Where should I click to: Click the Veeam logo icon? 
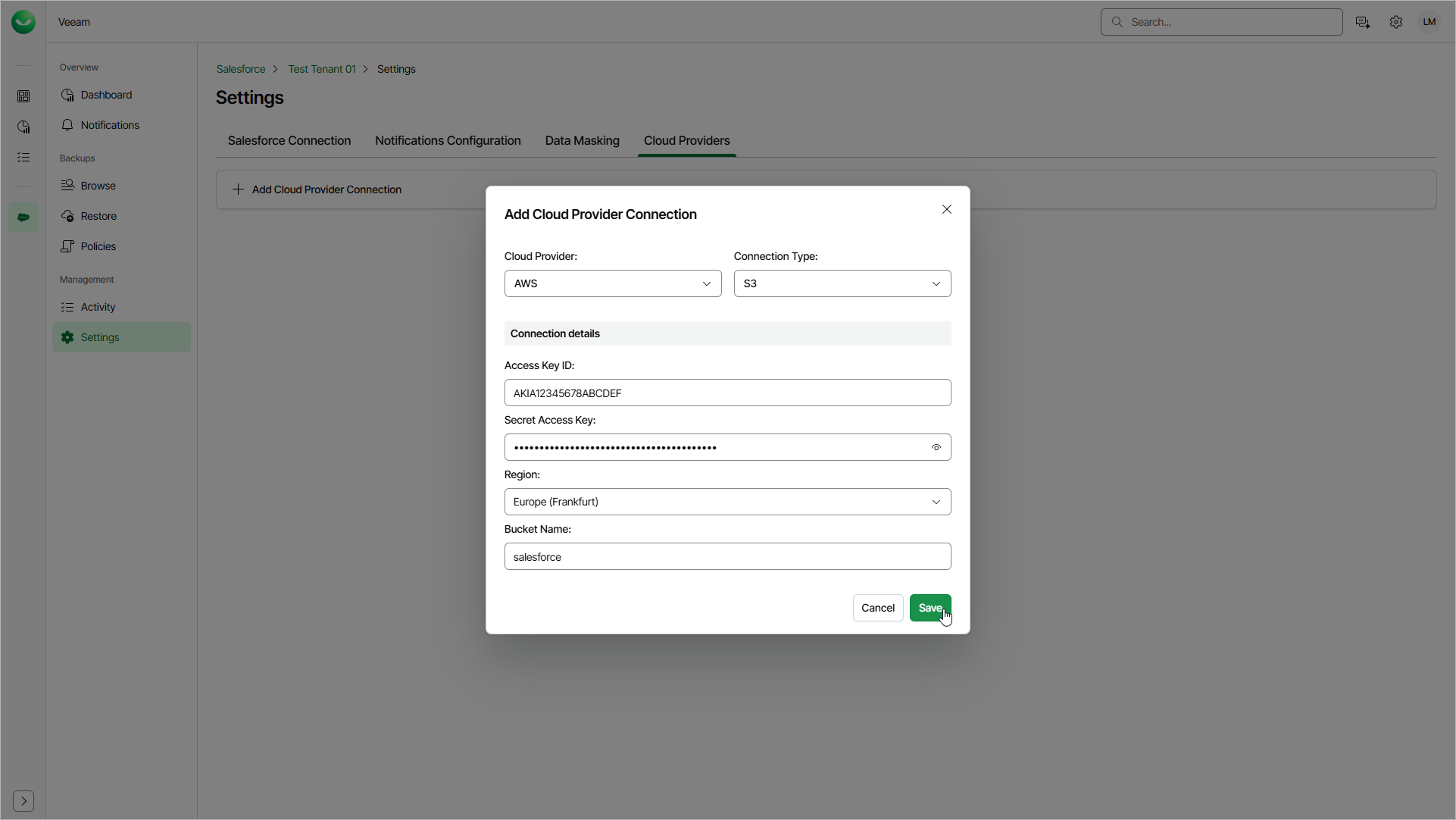(x=23, y=22)
